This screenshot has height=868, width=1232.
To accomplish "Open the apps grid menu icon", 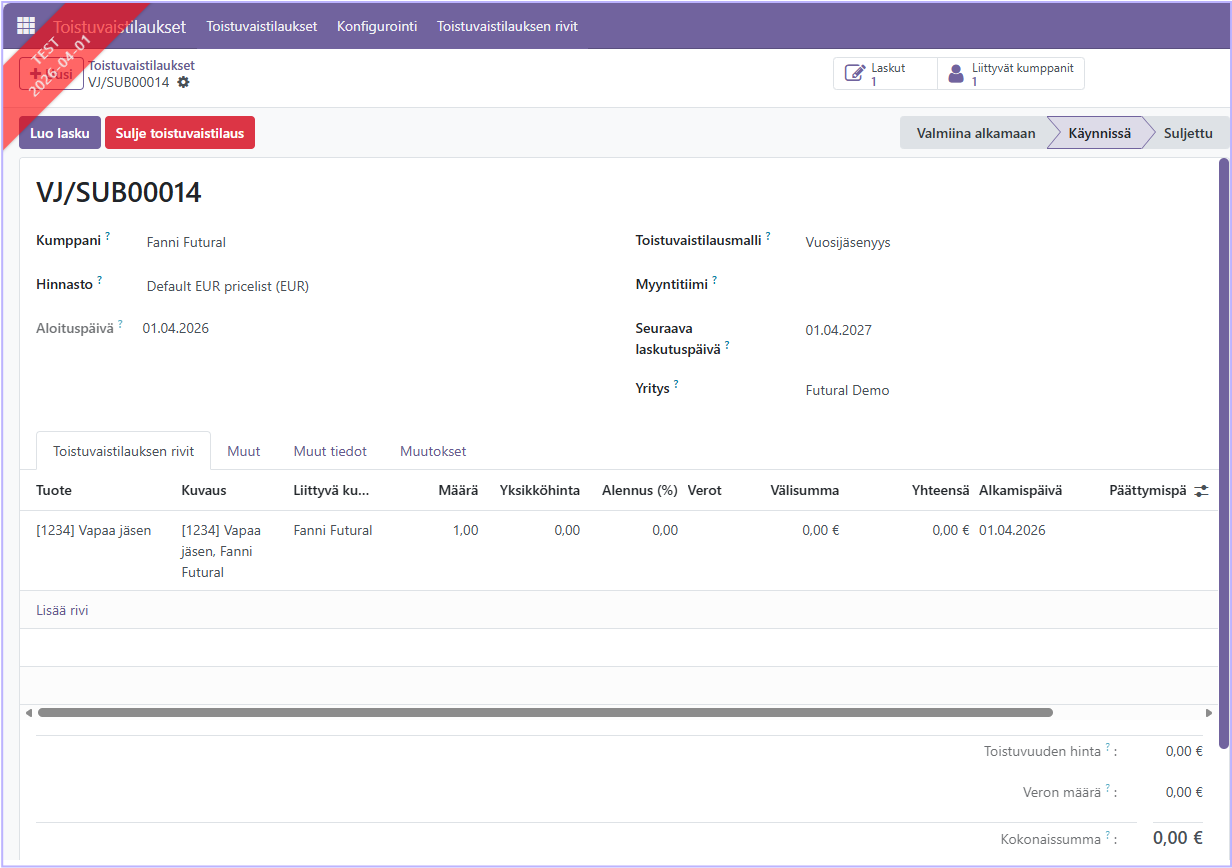I will (26, 26).
